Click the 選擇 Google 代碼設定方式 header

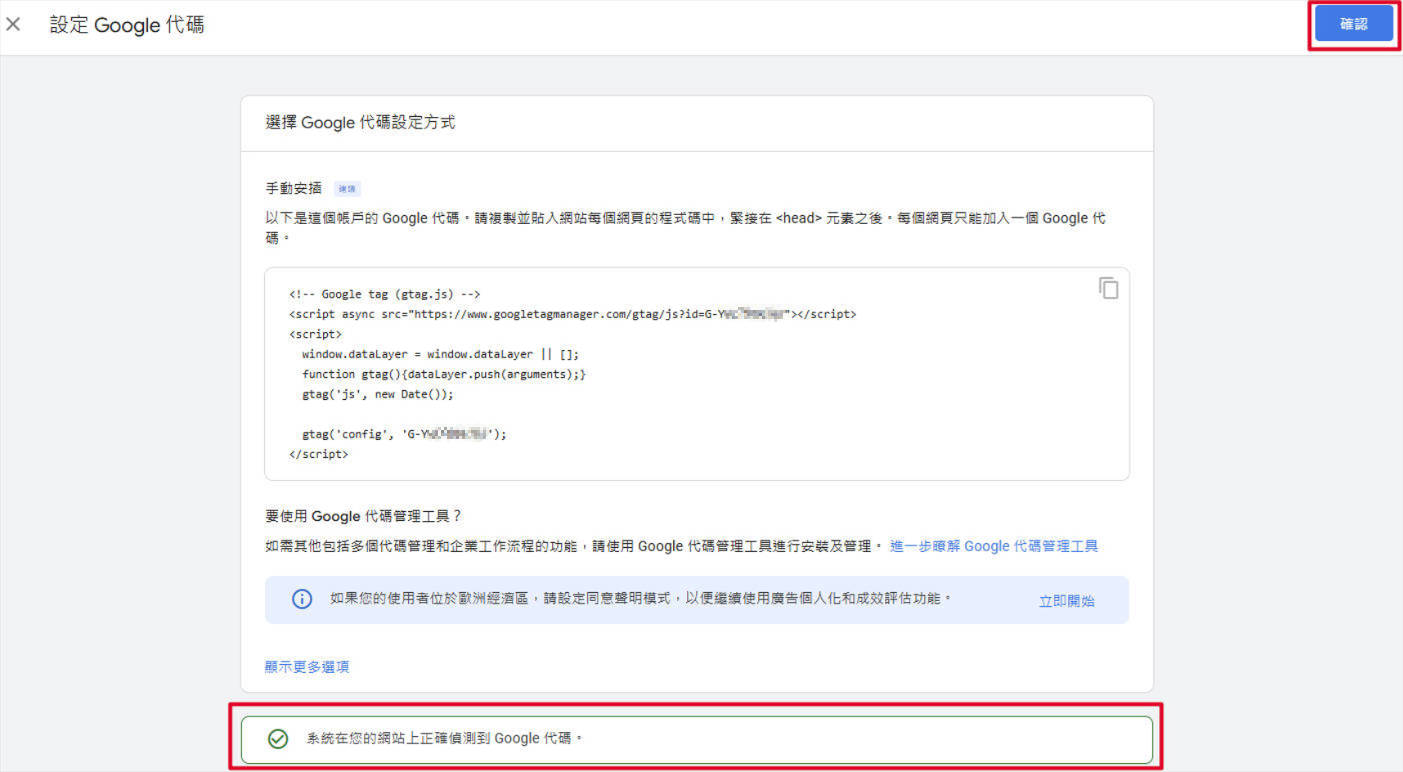pyautogui.click(x=360, y=123)
